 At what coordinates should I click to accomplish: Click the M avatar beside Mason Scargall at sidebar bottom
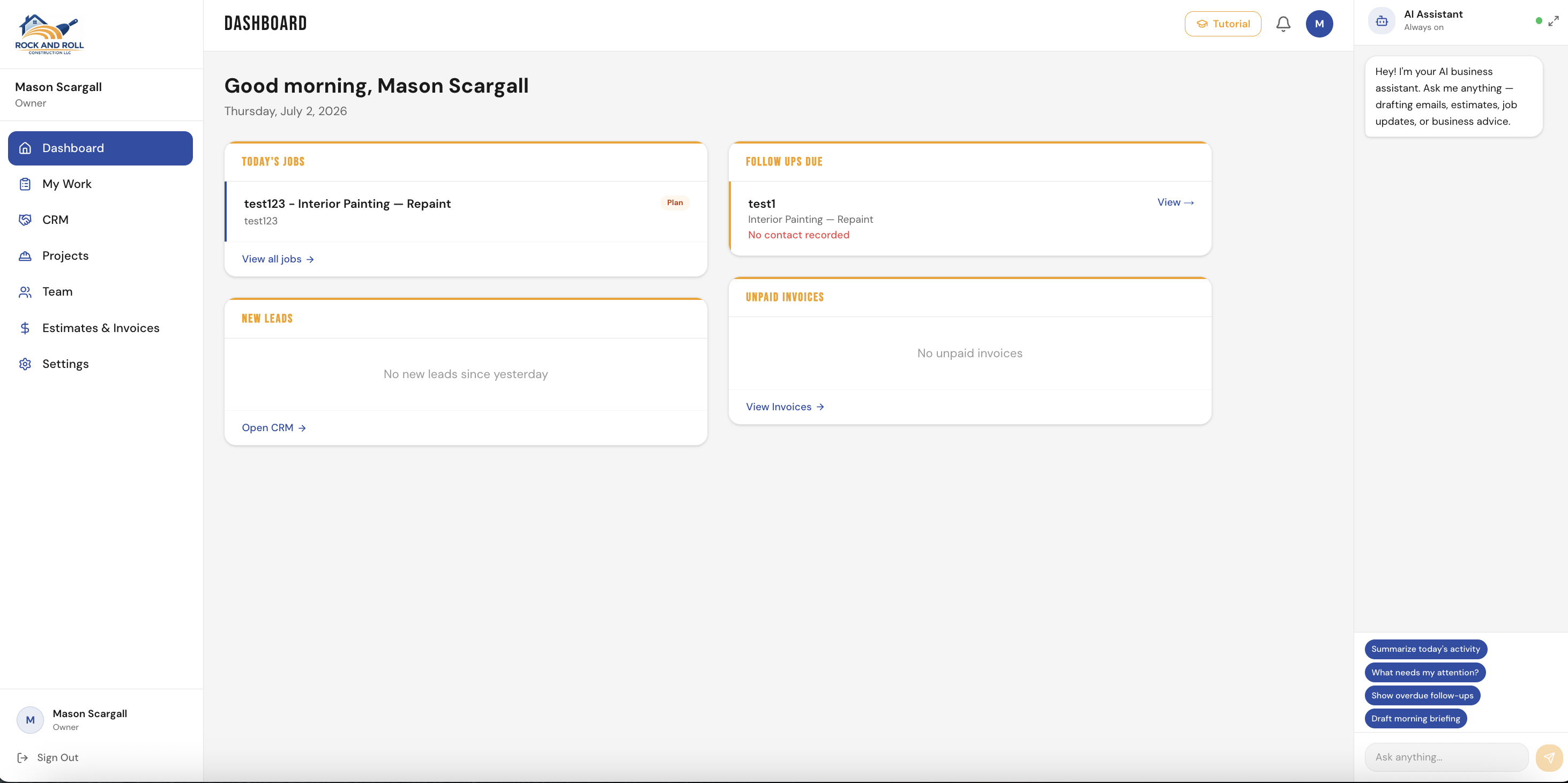[x=30, y=720]
